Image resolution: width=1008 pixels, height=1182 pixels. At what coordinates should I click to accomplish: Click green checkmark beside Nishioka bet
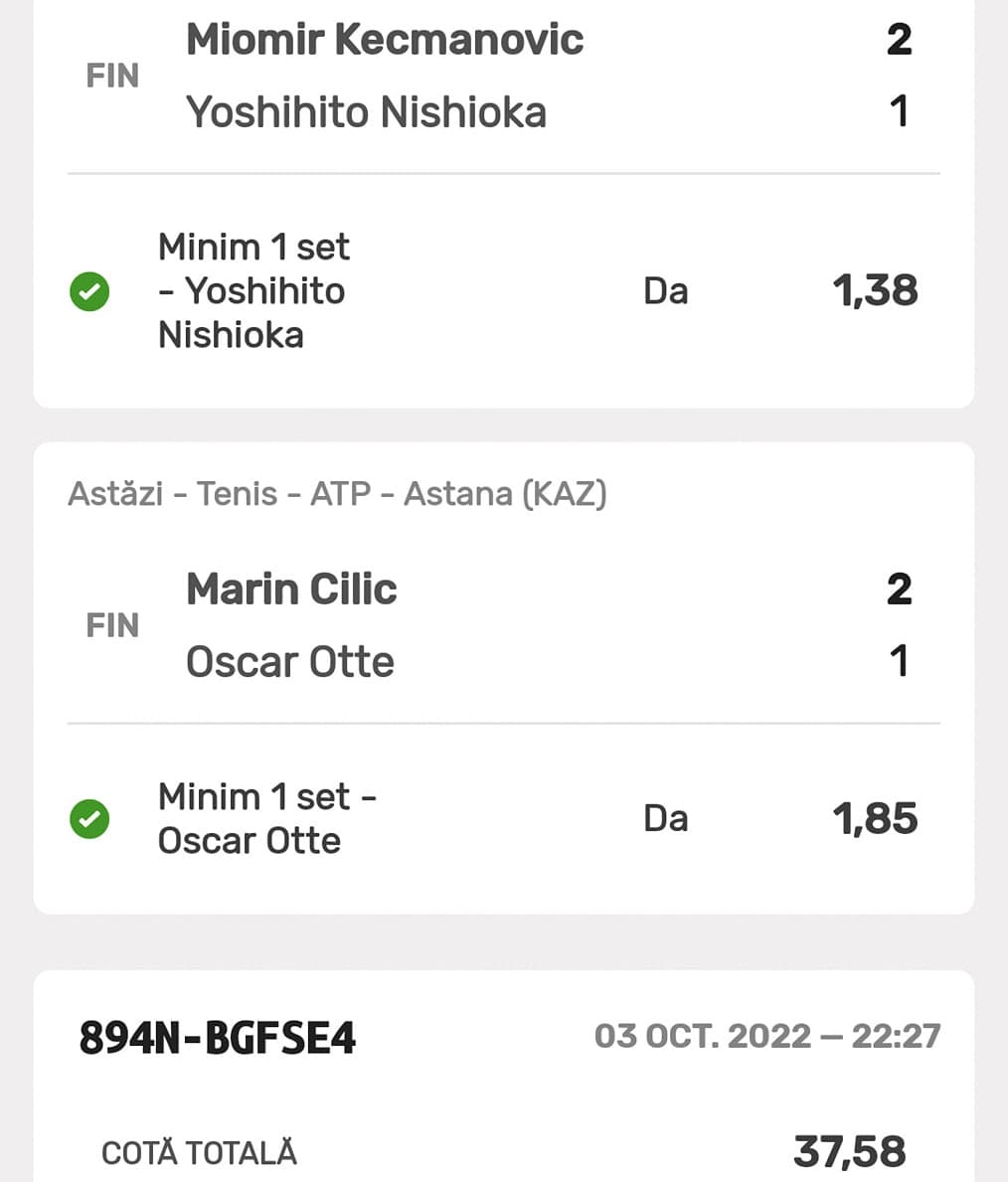tap(89, 291)
